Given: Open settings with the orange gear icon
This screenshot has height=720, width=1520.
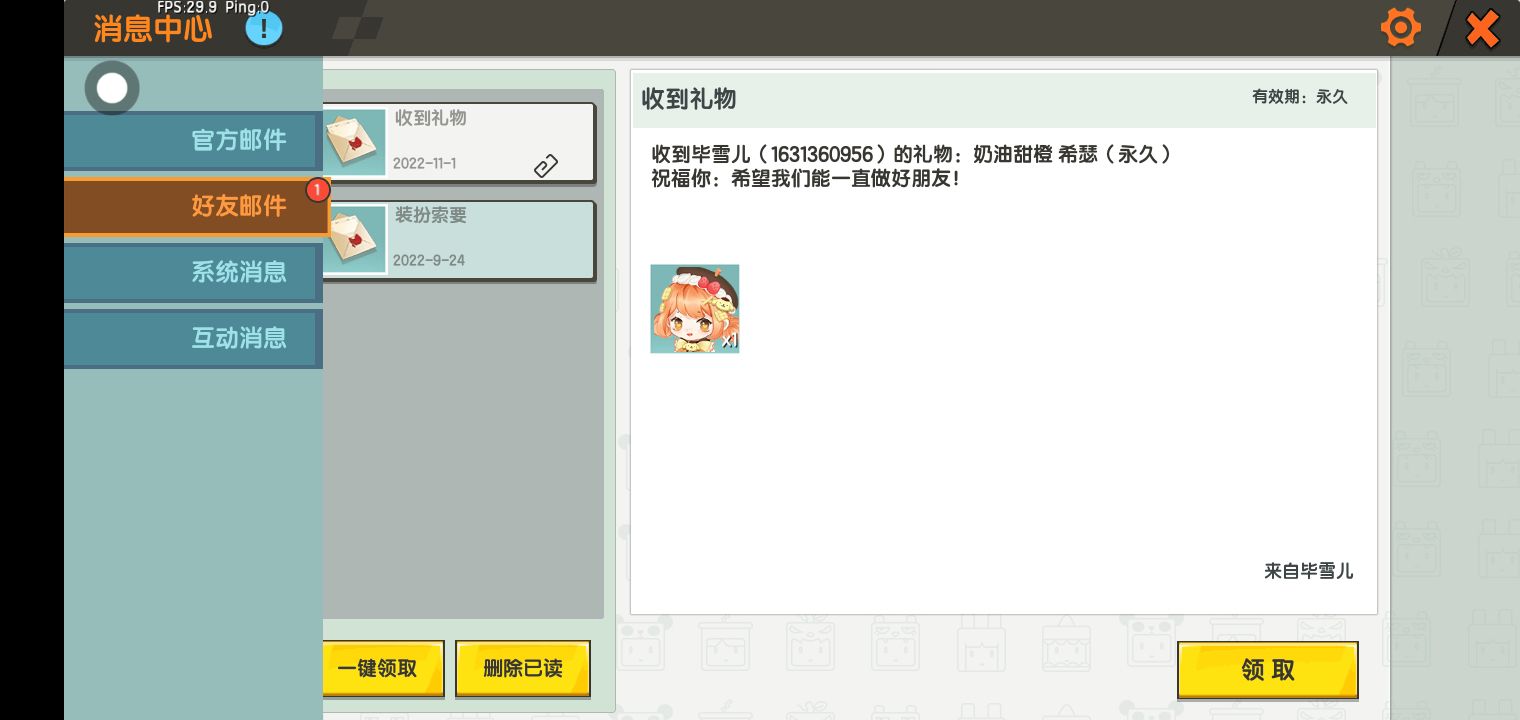Looking at the screenshot, I should pos(1400,27).
